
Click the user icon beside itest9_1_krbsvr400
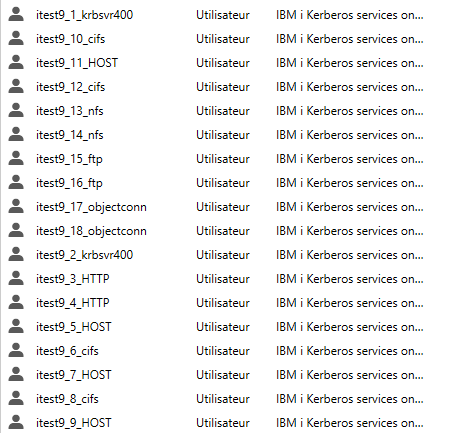pyautogui.click(x=16, y=14)
